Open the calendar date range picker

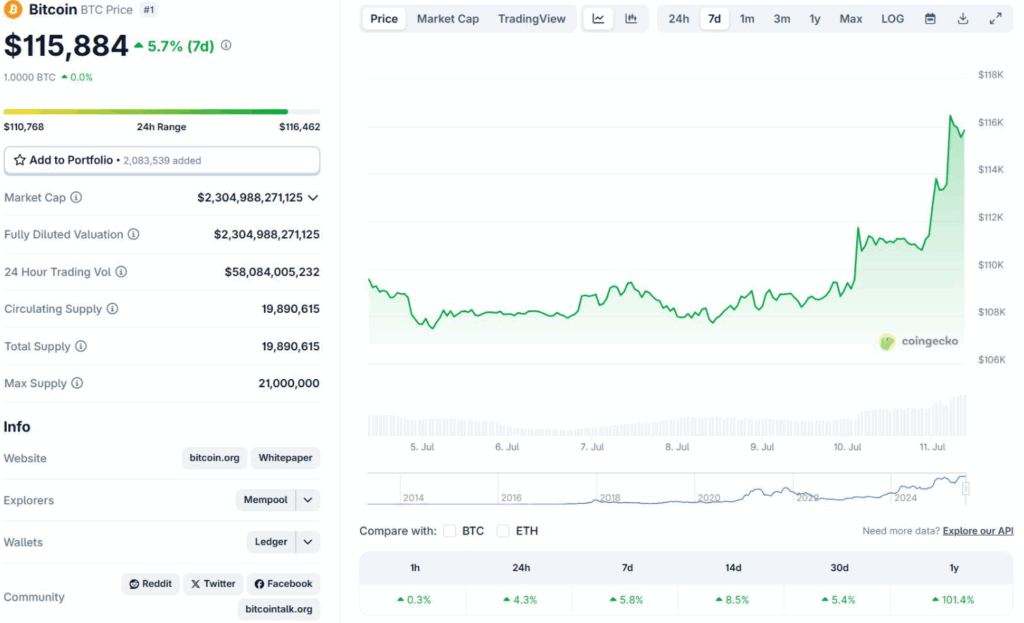[x=930, y=19]
